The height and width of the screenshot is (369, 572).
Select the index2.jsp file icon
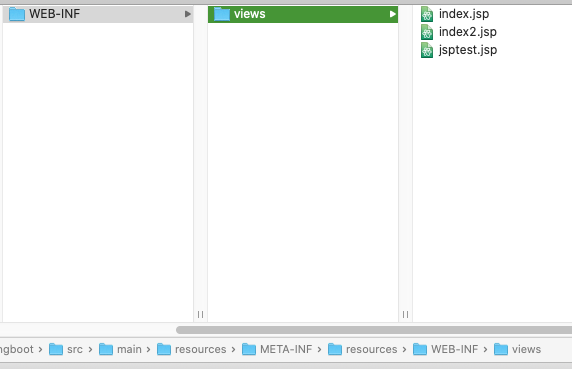click(x=427, y=32)
